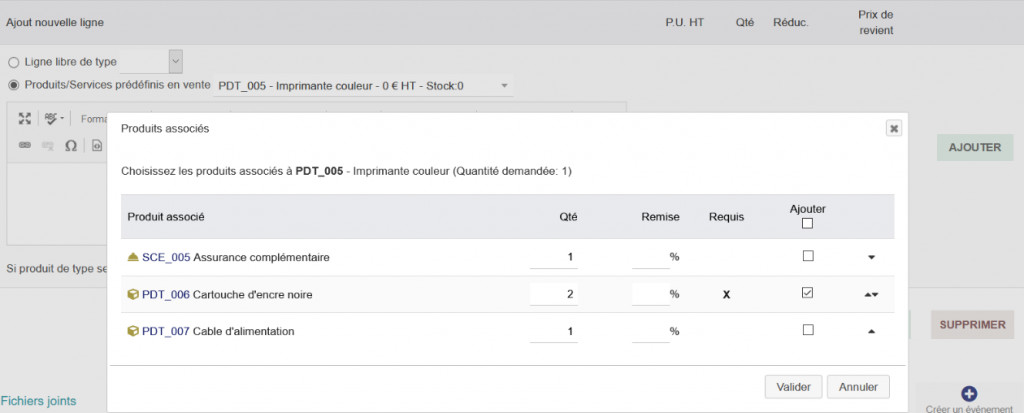The height and width of the screenshot is (413, 1024).
Task: Click quantity field for Cartouche d'encre noire
Action: point(554,294)
